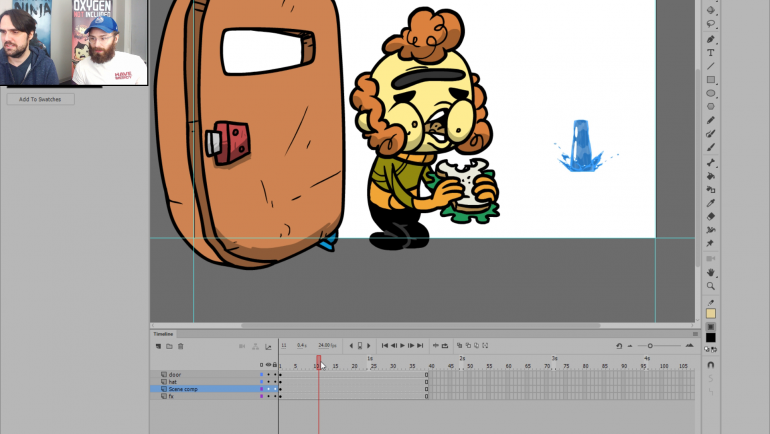Viewport: 770px width, 434px height.
Task: Select the Paint Brush tool
Action: (711, 134)
